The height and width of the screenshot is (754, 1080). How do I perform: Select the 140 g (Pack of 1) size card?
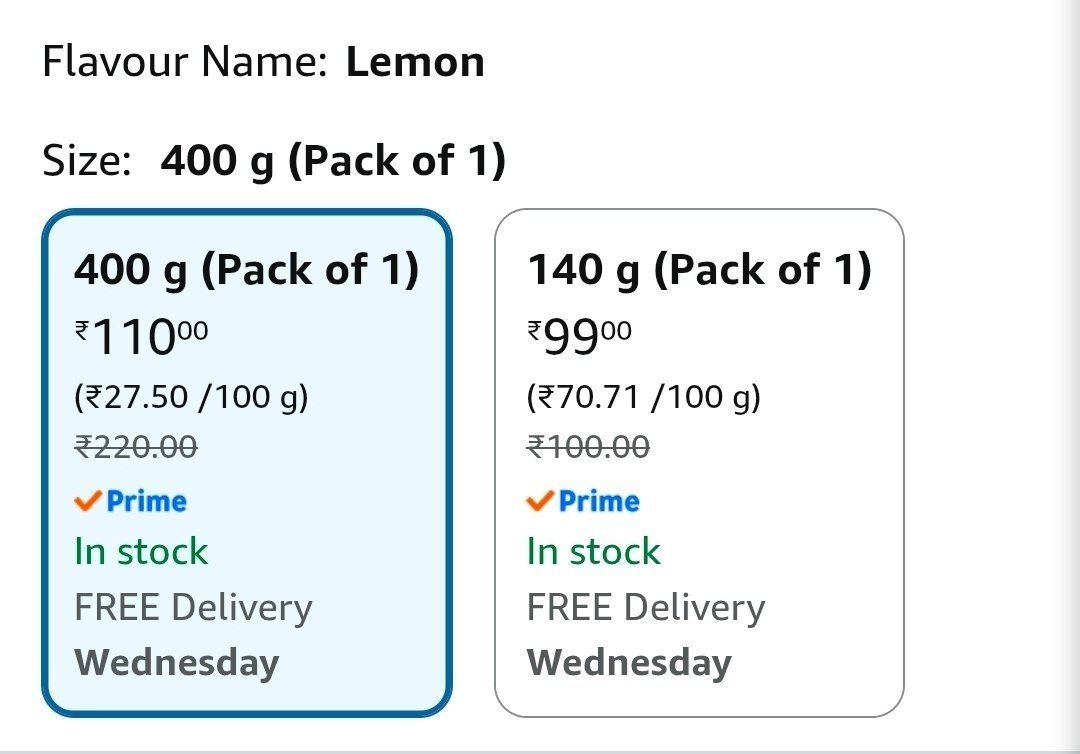coord(699,463)
